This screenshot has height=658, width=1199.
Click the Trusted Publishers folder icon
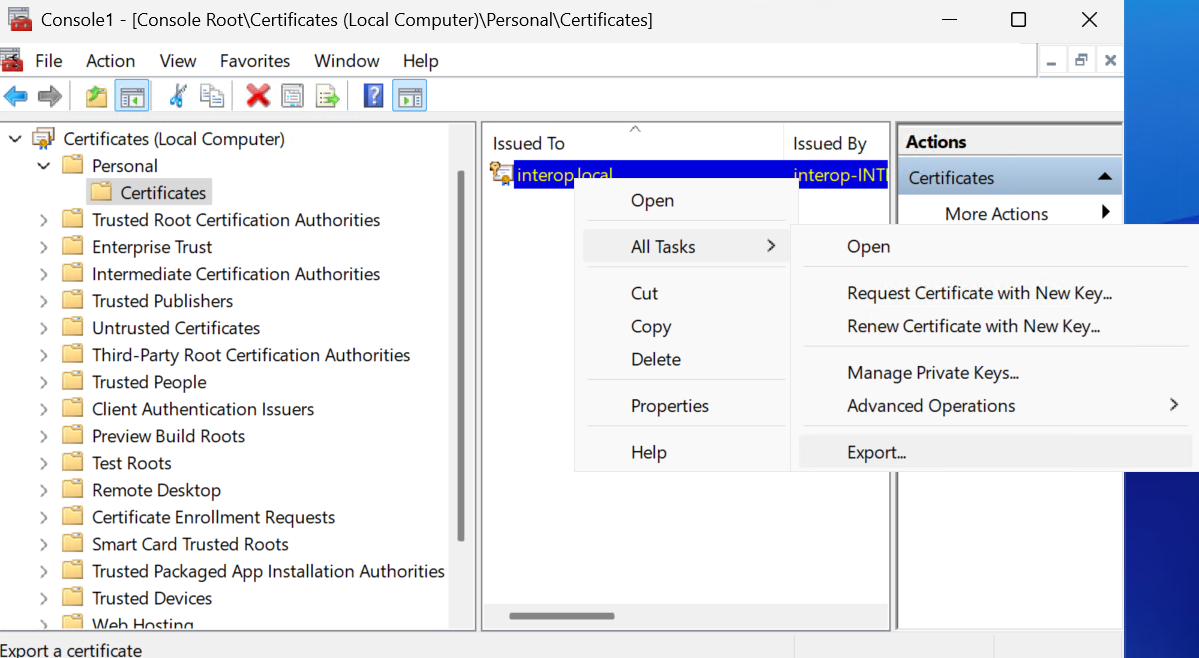[x=73, y=300]
